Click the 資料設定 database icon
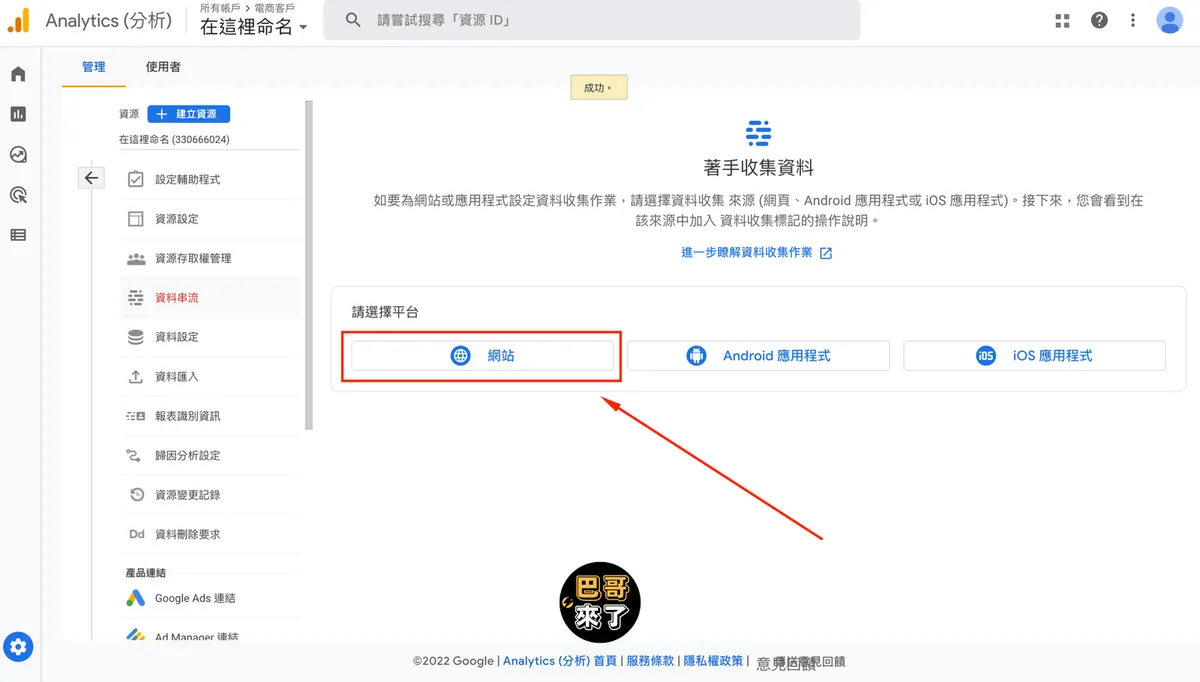This screenshot has width=1200, height=682. coord(136,337)
